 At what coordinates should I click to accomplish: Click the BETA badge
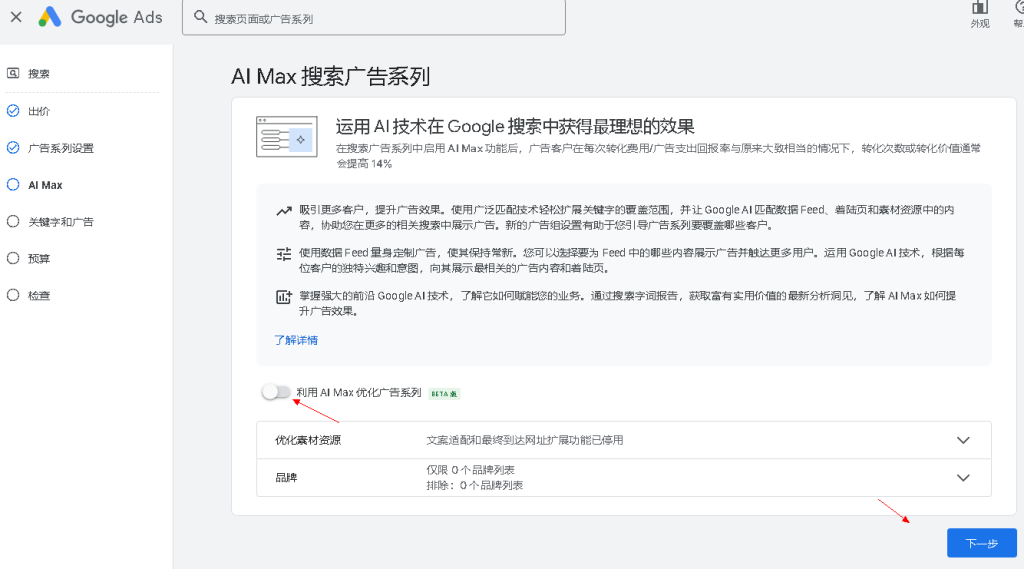click(x=444, y=393)
